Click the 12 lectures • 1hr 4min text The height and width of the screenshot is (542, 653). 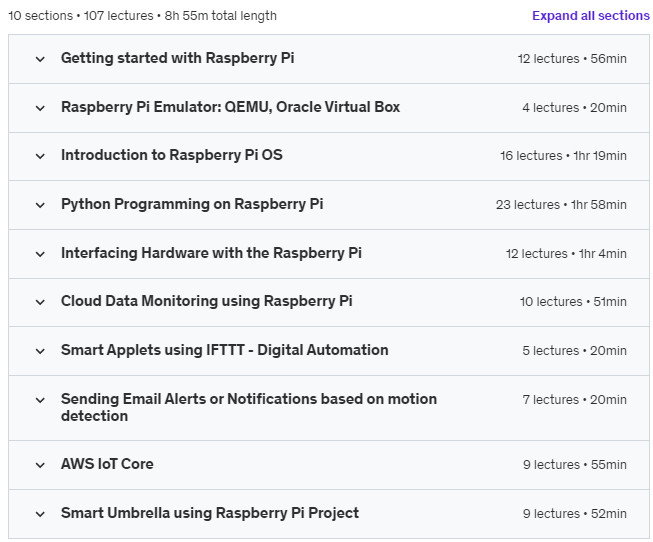tap(566, 254)
